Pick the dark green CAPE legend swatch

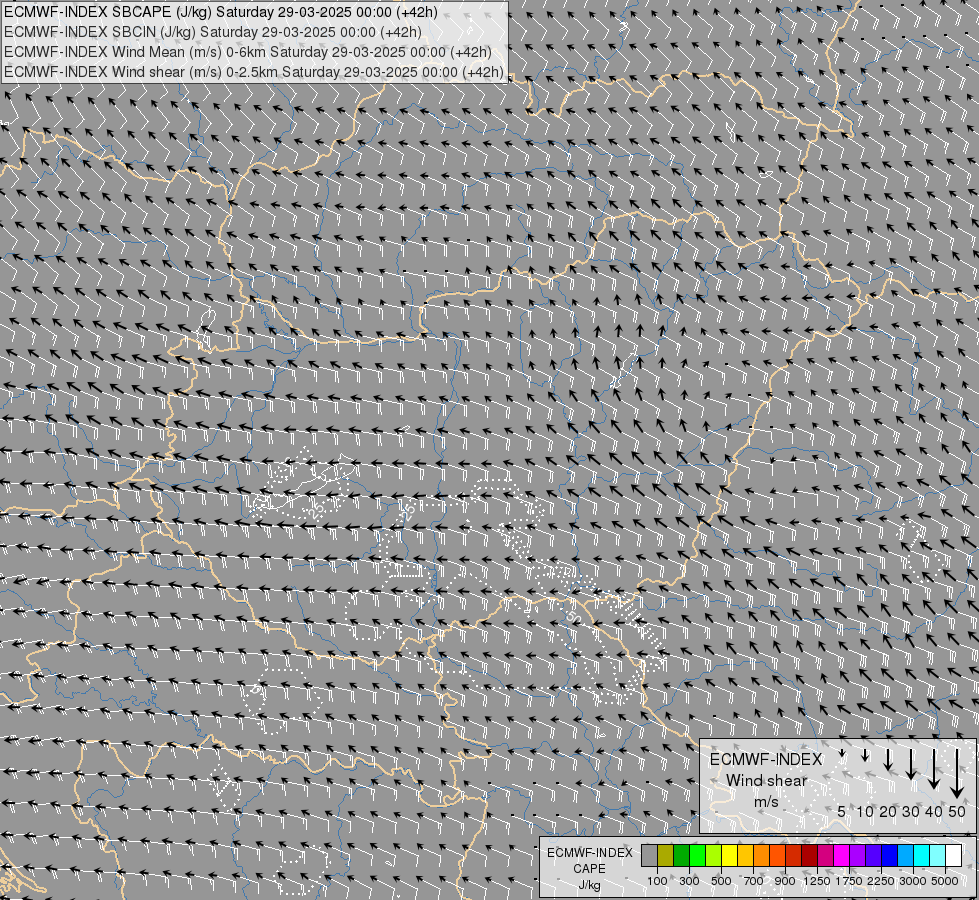[681, 856]
